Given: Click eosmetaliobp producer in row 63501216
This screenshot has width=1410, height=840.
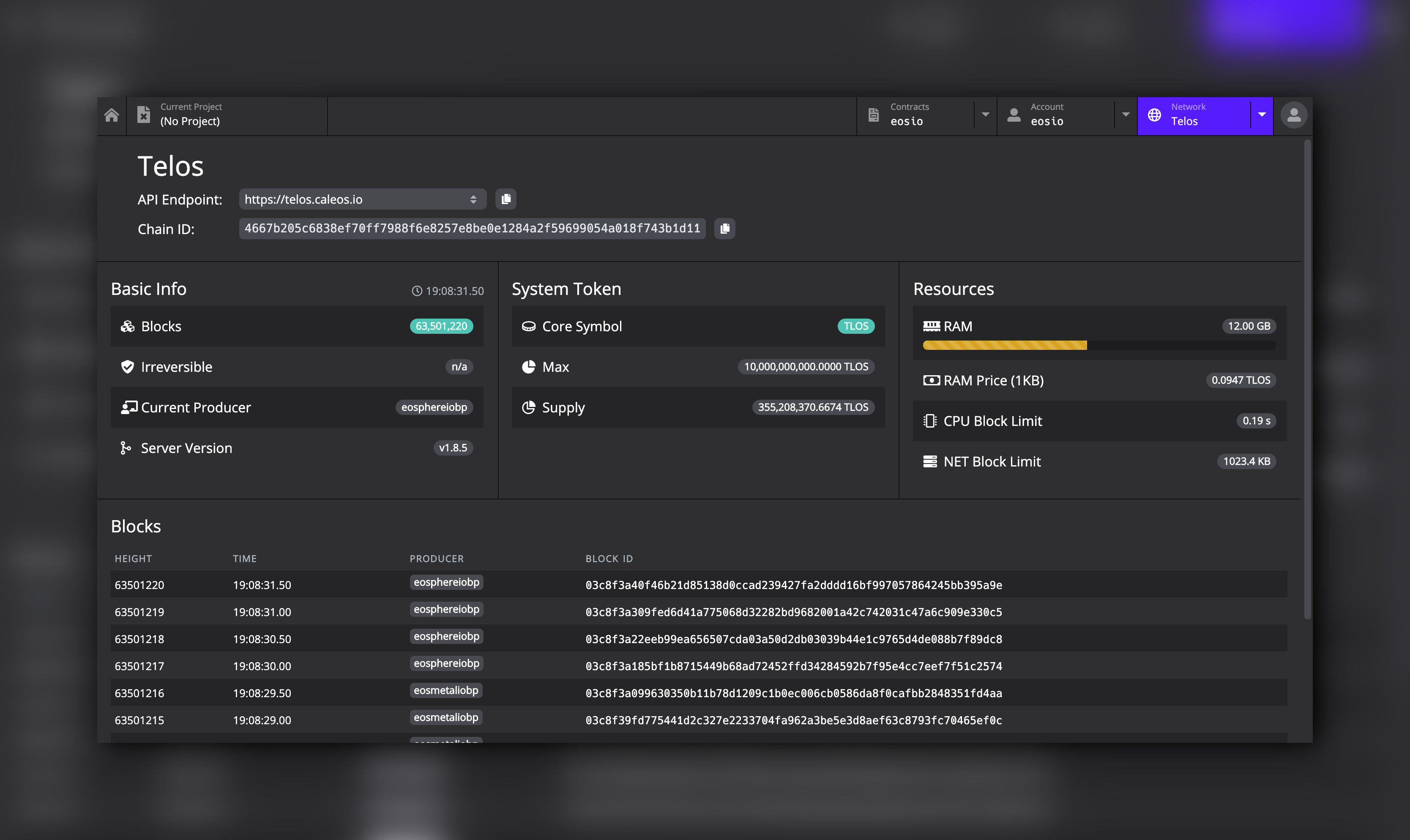Looking at the screenshot, I should click(x=446, y=690).
